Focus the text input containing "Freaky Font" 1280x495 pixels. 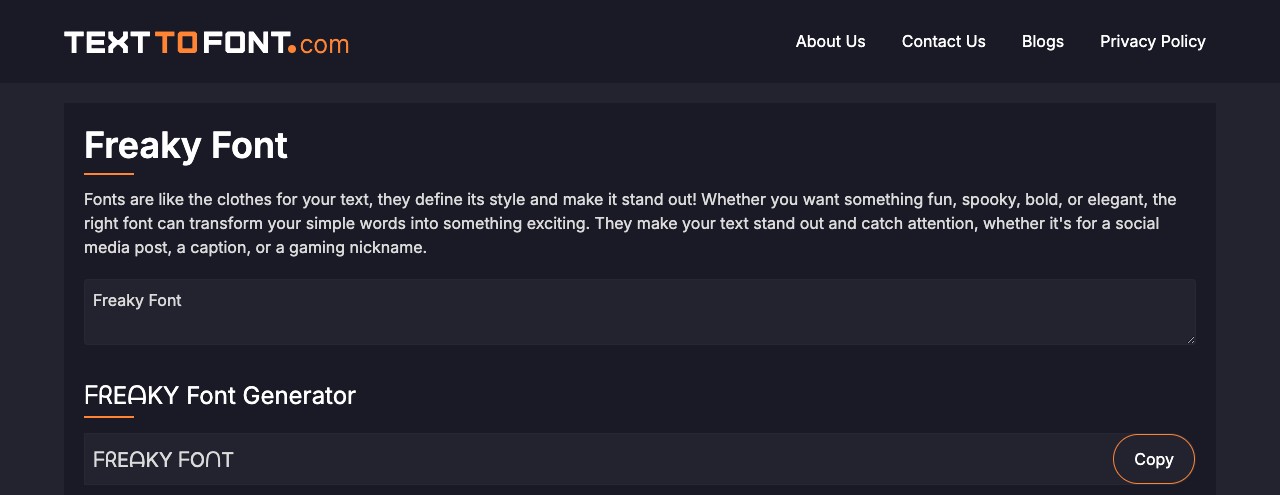638,312
